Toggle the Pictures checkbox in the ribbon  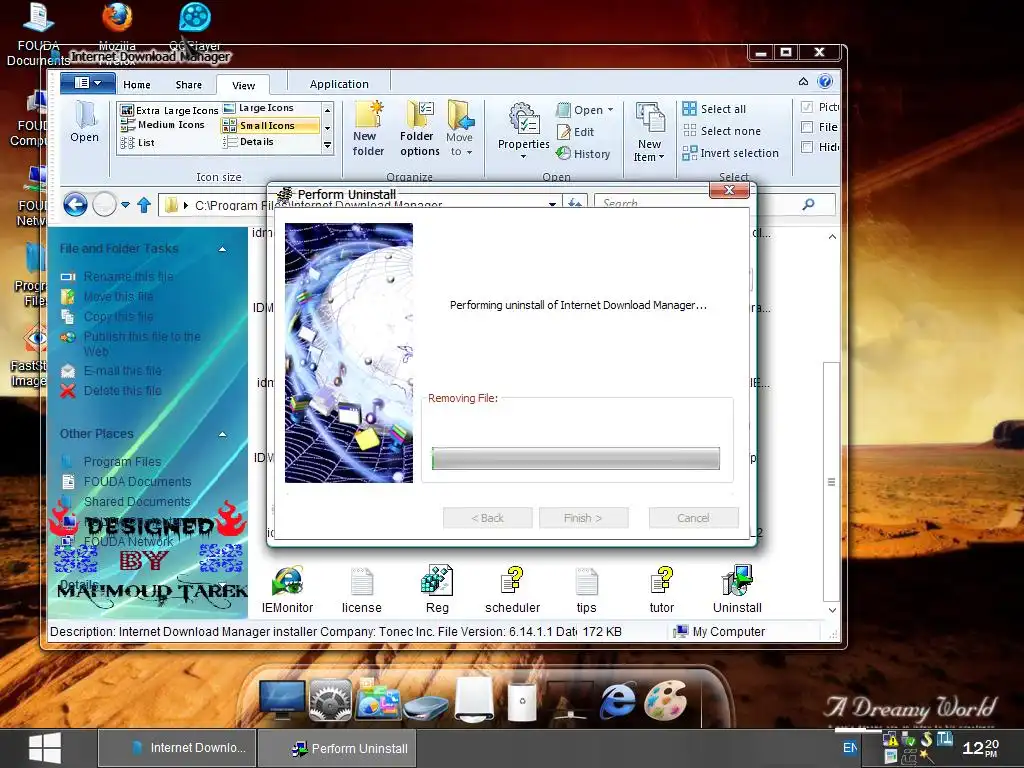(807, 107)
